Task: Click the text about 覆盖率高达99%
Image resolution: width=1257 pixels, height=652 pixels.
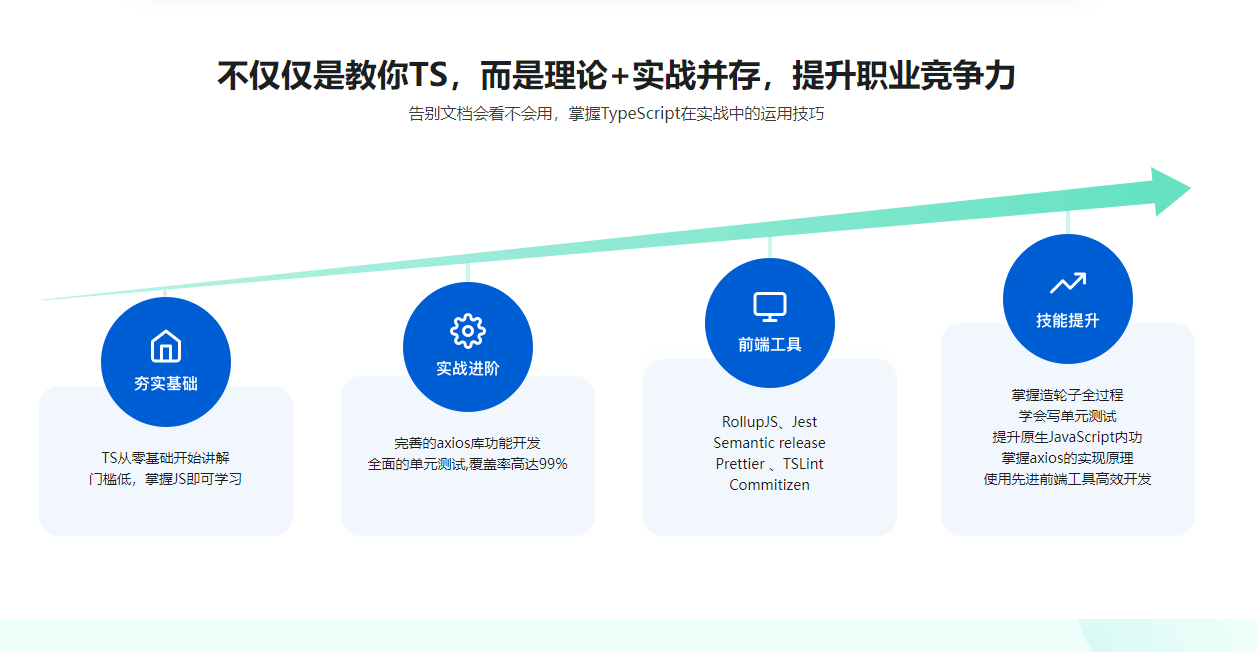Action: 468,464
